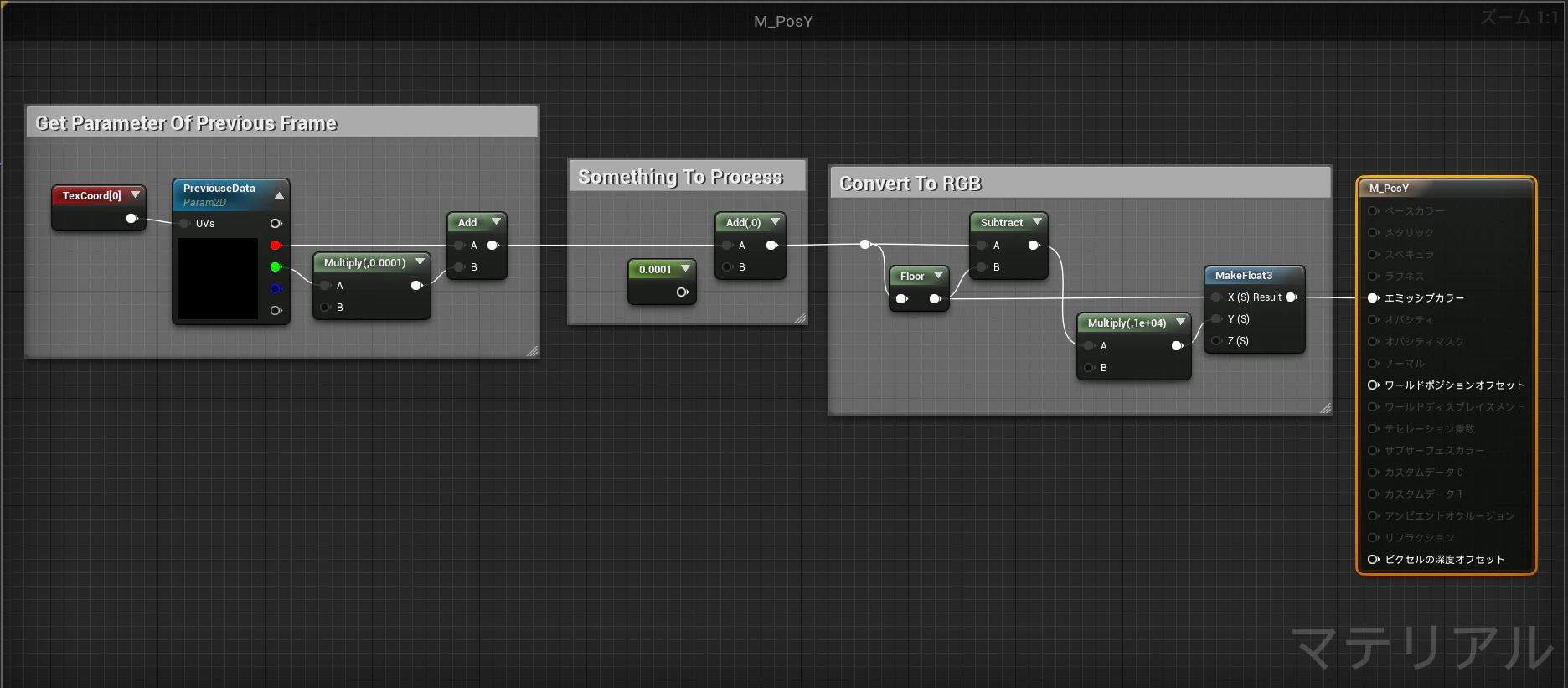The image size is (1568, 688).
Task: Expand the Multiply(,1e+04) node arrow
Action: click(x=1180, y=322)
